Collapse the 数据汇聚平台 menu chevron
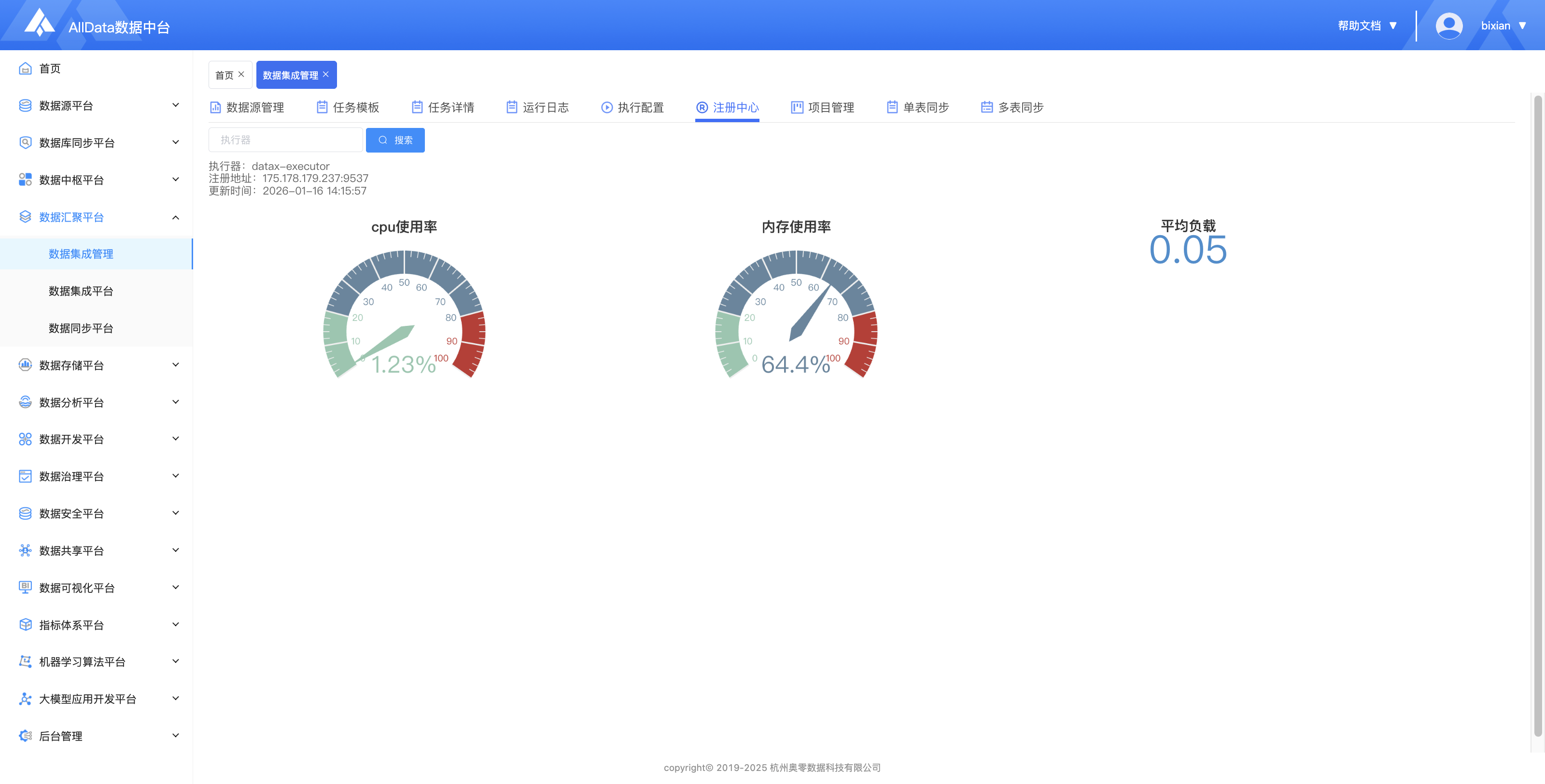Image resolution: width=1545 pixels, height=784 pixels. 176,217
